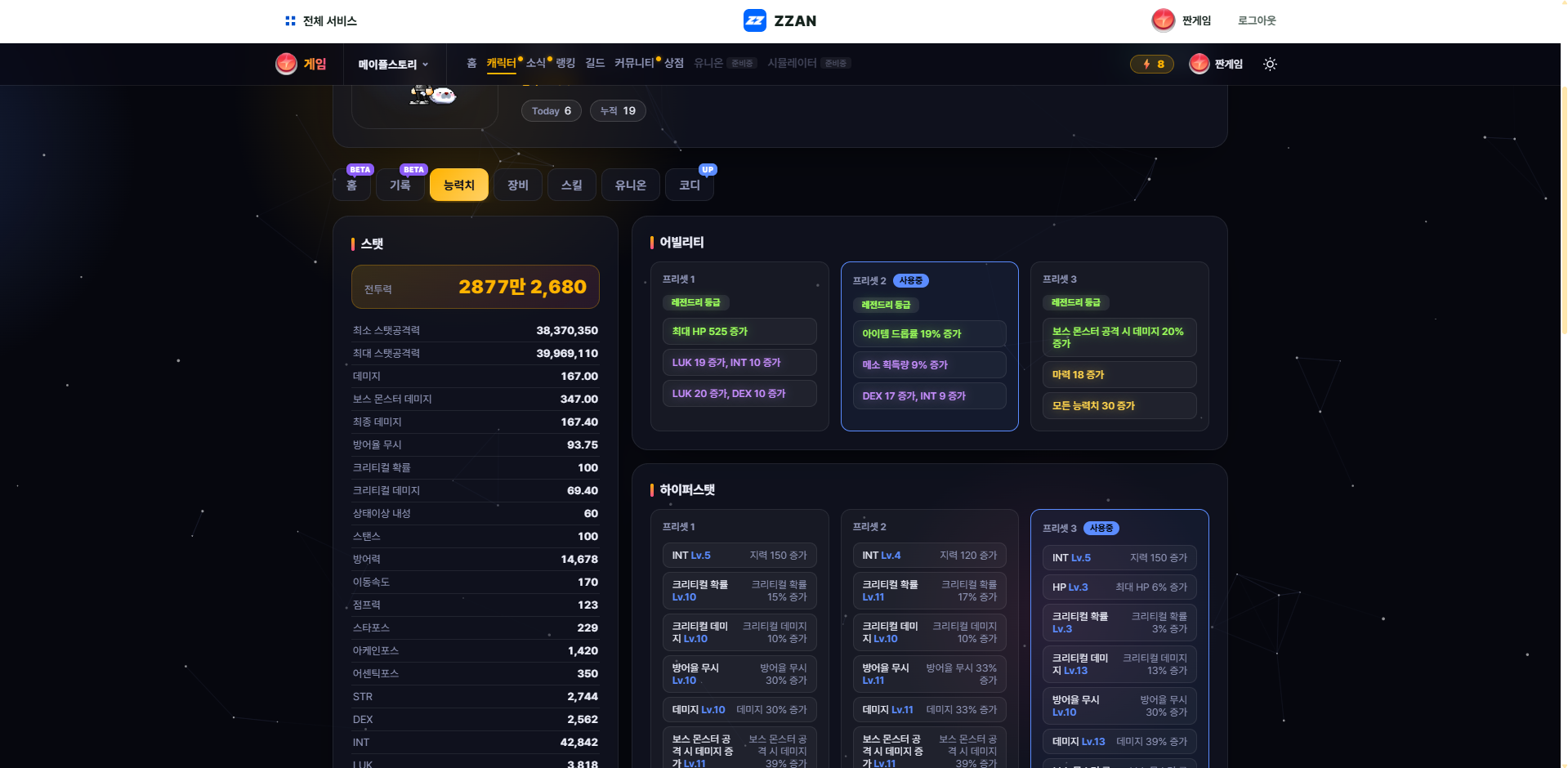Image resolution: width=1568 pixels, height=768 pixels.
Task: Open the 캐릭터 nav item
Action: click(501, 63)
